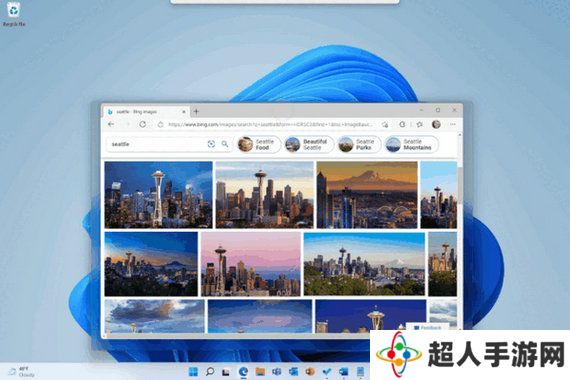Open the orange PowerPoint taskbar icon

[310, 372]
